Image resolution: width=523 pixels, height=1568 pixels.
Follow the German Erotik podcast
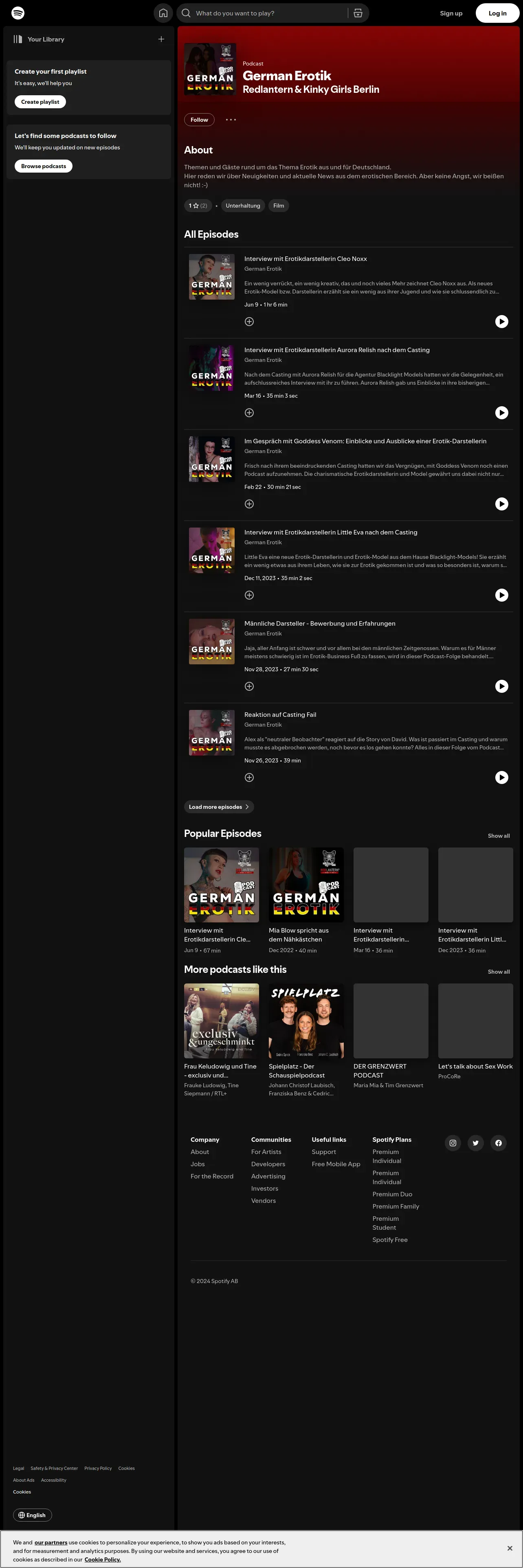click(199, 119)
